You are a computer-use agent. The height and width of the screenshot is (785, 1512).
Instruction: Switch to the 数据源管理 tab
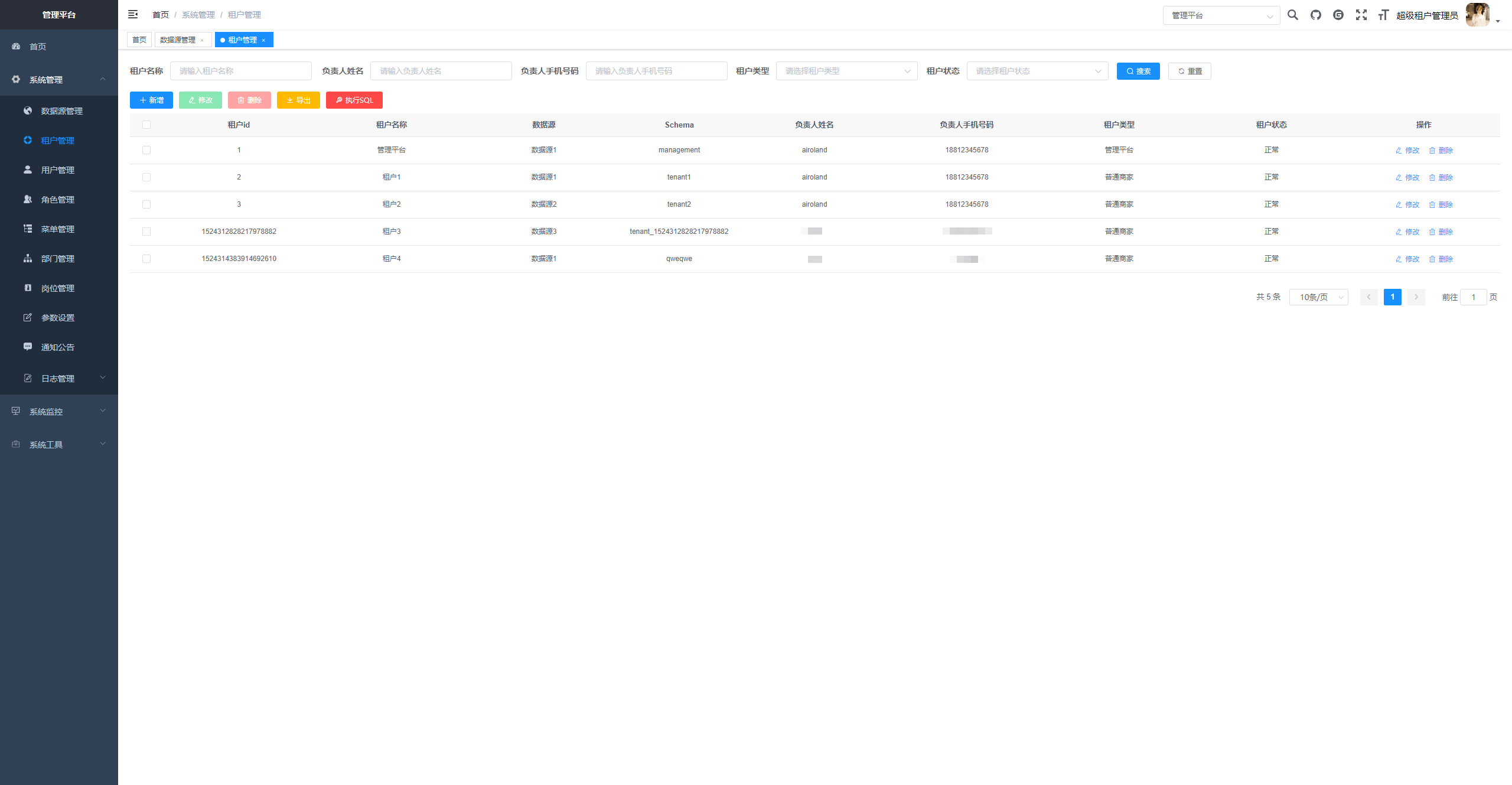pos(178,40)
